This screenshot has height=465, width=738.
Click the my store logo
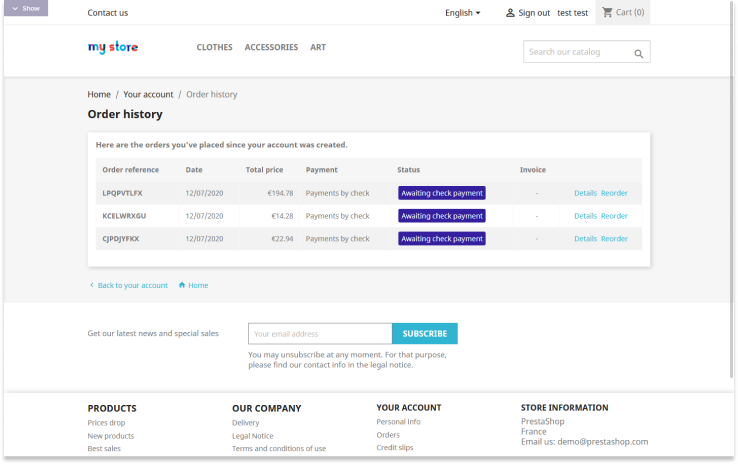coord(113,47)
